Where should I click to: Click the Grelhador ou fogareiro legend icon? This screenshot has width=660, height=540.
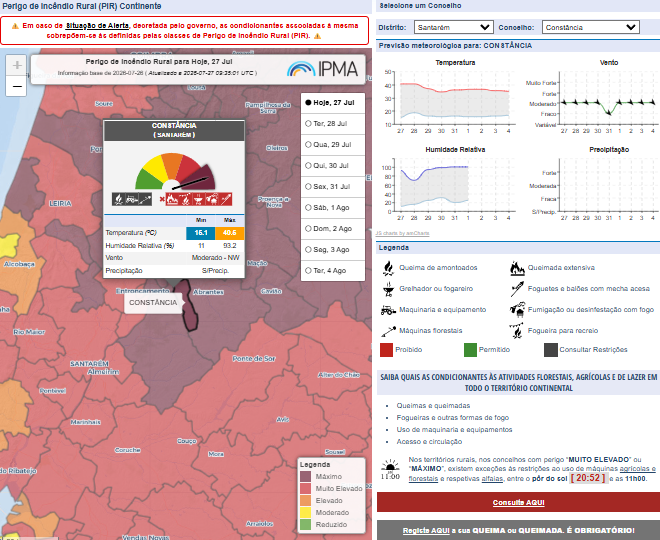pos(389,289)
